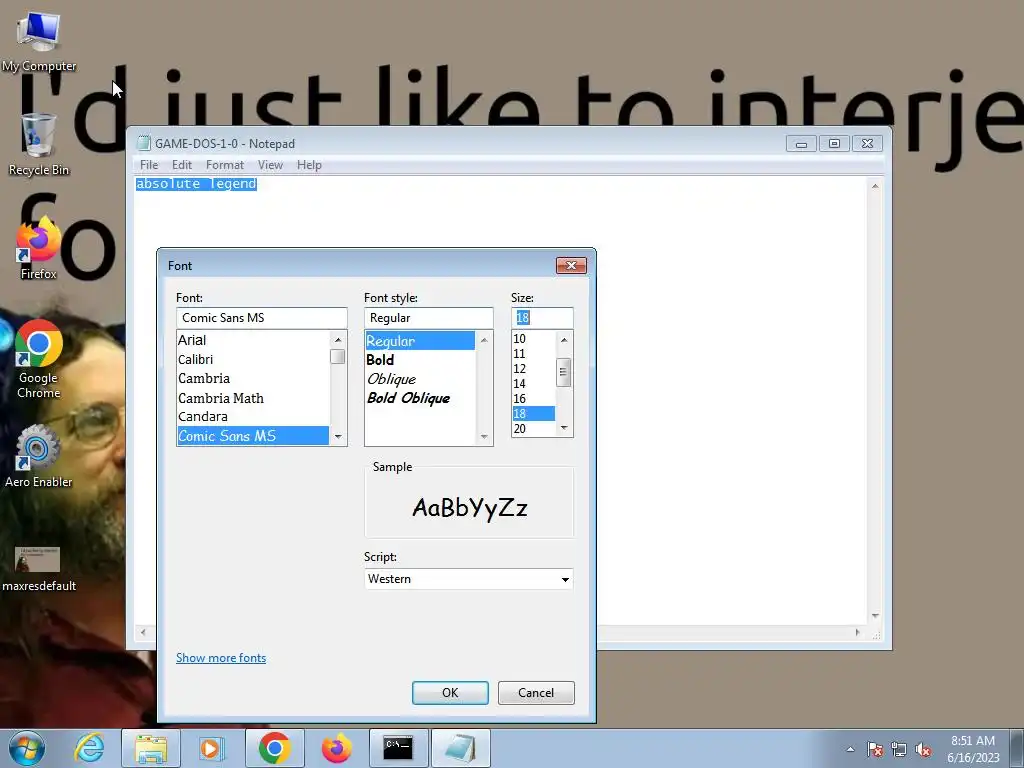
Task: Select Cambria in the font list
Action: coord(253,379)
